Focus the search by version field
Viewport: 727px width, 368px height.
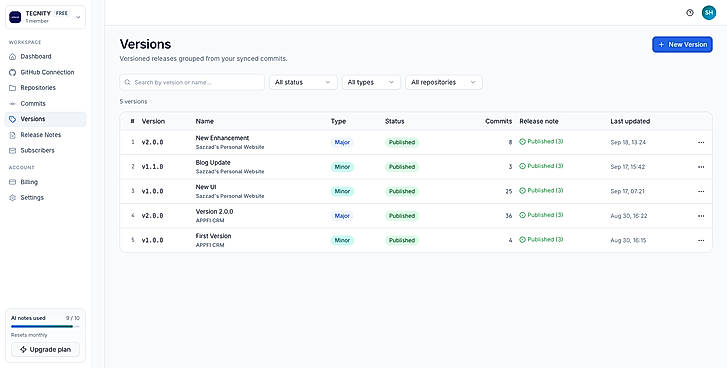(x=192, y=82)
